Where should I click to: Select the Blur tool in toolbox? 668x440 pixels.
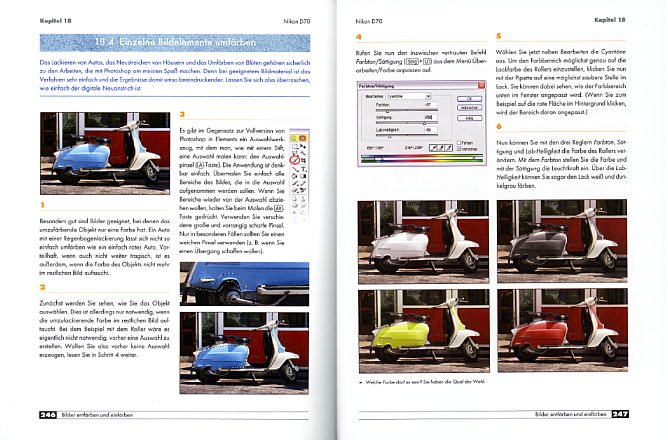click(x=294, y=198)
